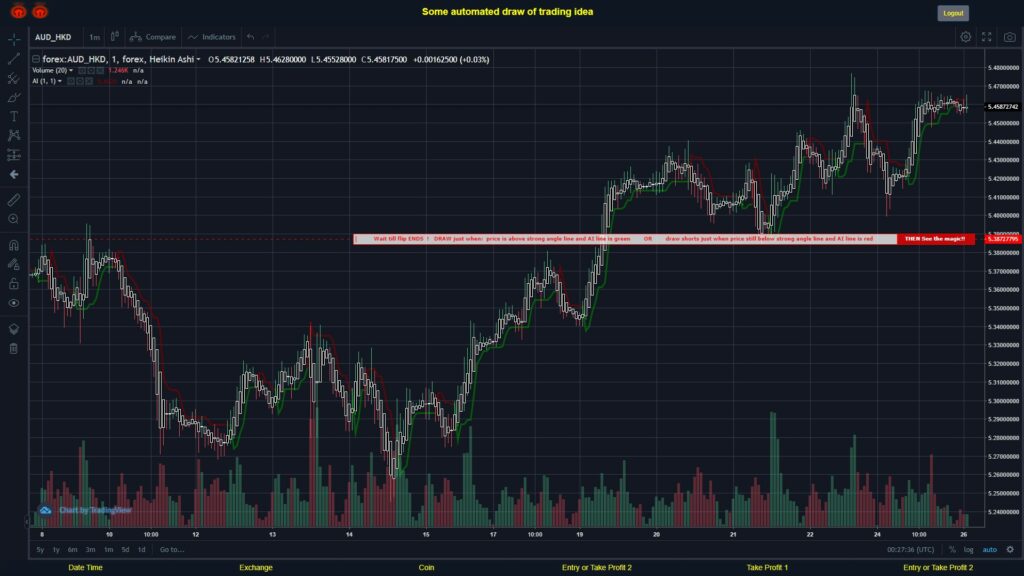1024x576 pixels.
Task: Click the AUD_HKD symbol field
Action: 54,37
